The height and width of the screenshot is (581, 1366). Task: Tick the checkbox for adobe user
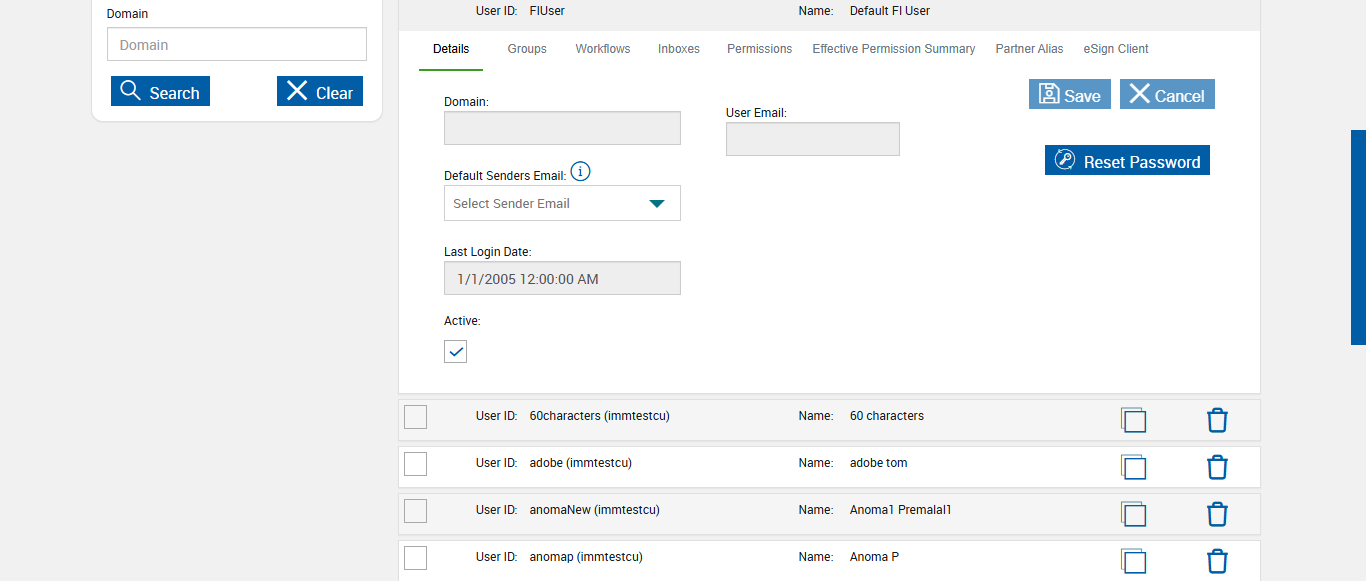tap(415, 464)
